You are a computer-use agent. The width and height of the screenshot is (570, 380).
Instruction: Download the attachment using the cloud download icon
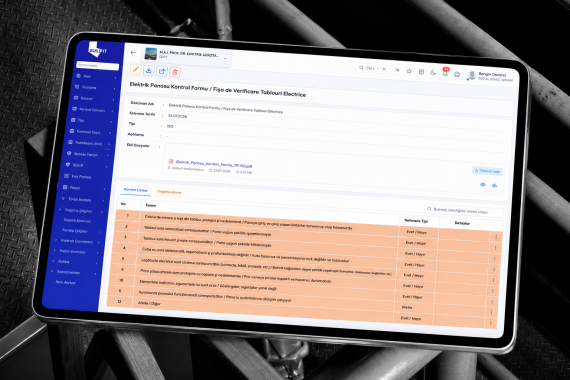[x=494, y=185]
